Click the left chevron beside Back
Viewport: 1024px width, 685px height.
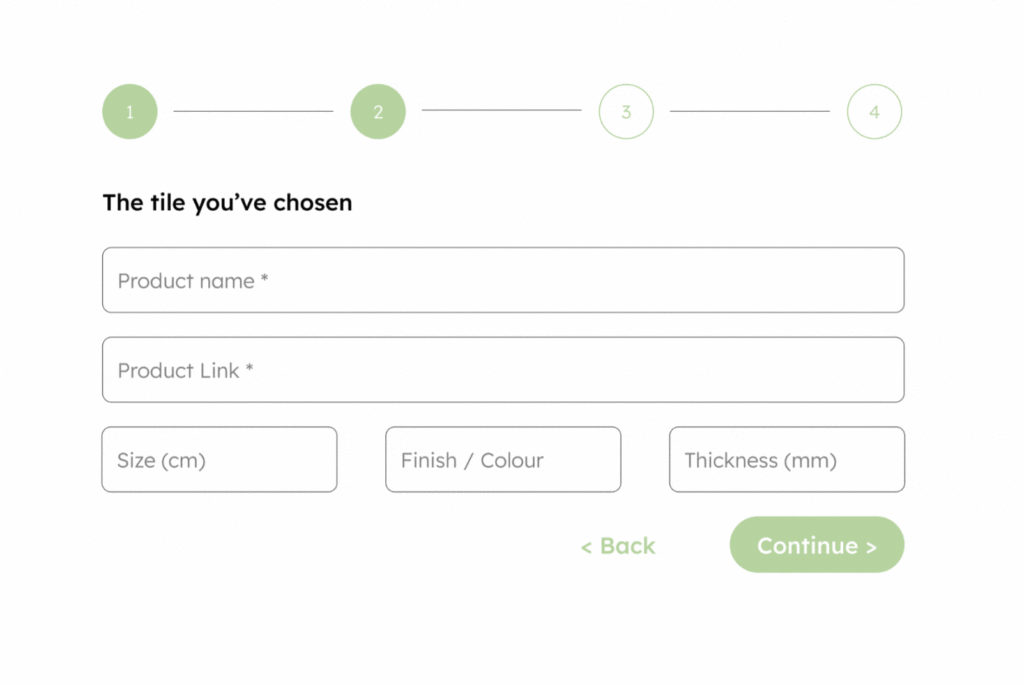point(586,547)
